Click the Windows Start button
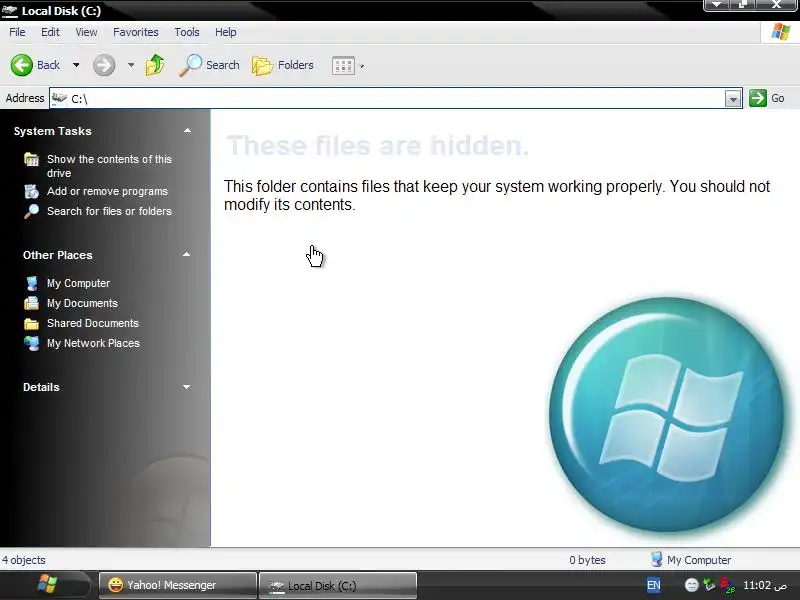 pyautogui.click(x=47, y=584)
